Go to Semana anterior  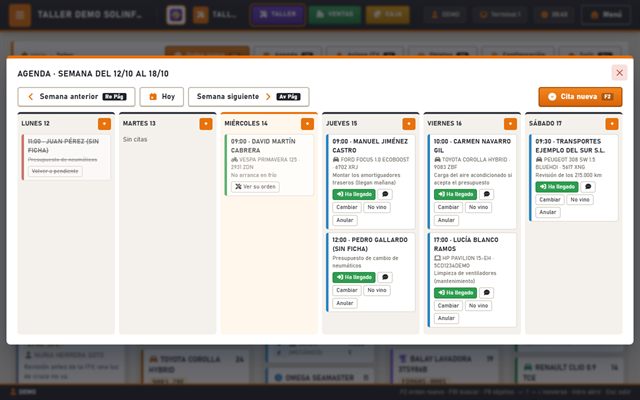76,97
